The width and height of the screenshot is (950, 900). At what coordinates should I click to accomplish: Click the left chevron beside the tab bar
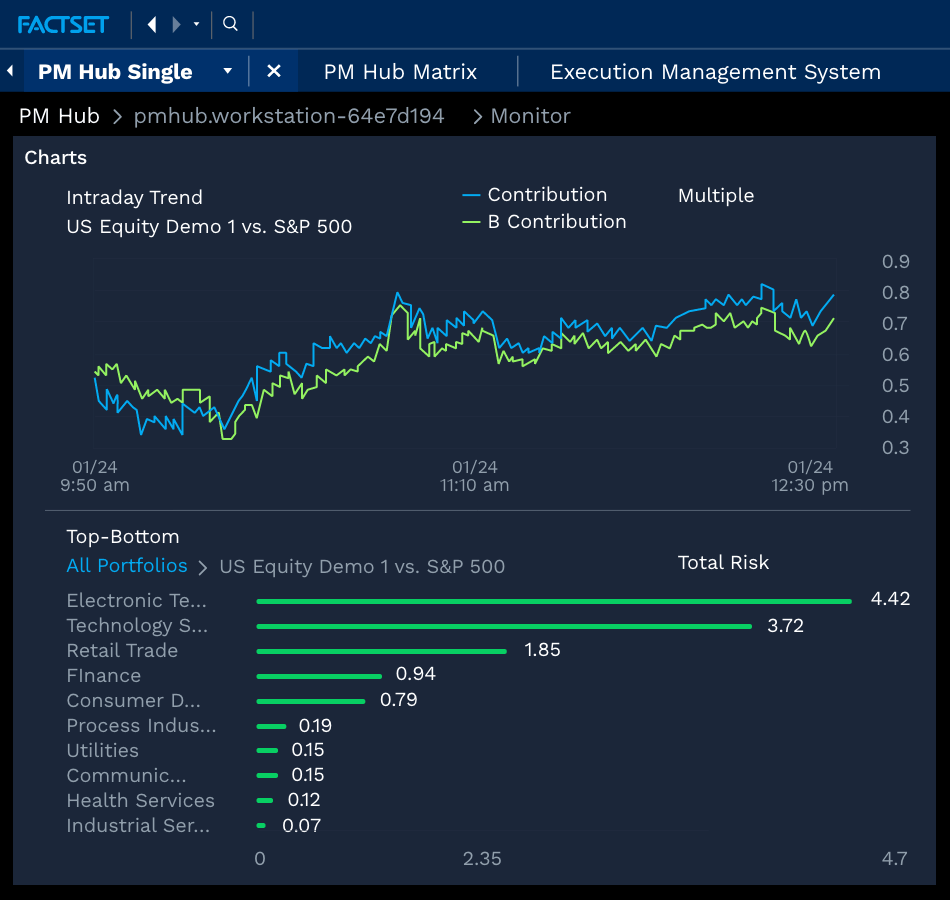pos(9,70)
